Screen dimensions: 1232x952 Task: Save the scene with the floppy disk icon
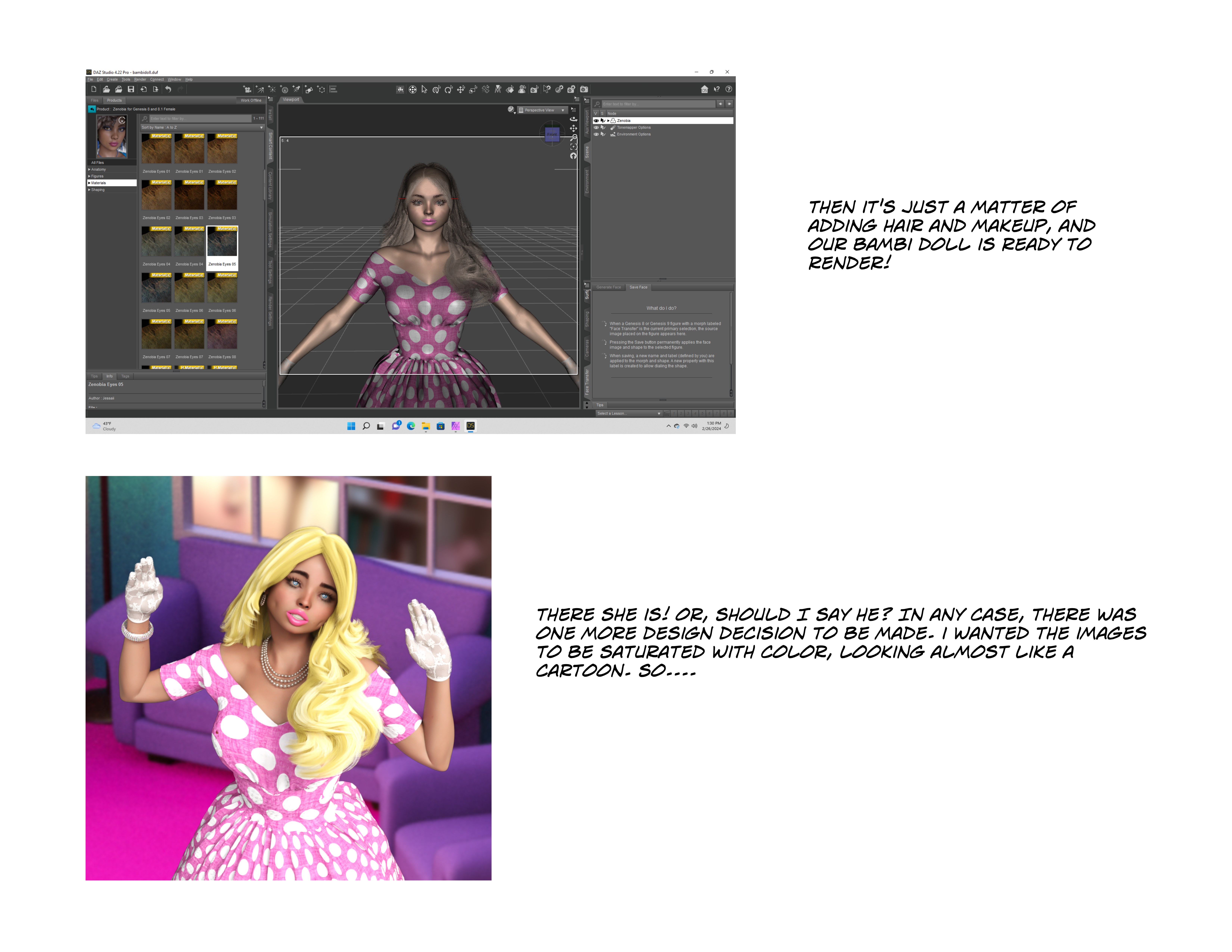[x=131, y=89]
